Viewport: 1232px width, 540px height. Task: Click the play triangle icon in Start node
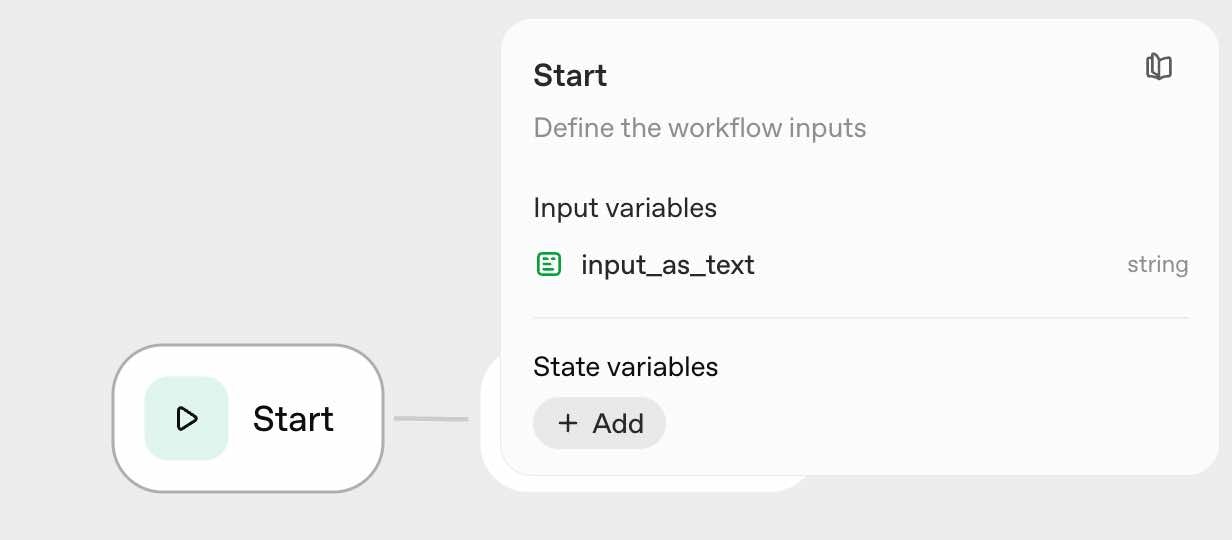pos(186,418)
